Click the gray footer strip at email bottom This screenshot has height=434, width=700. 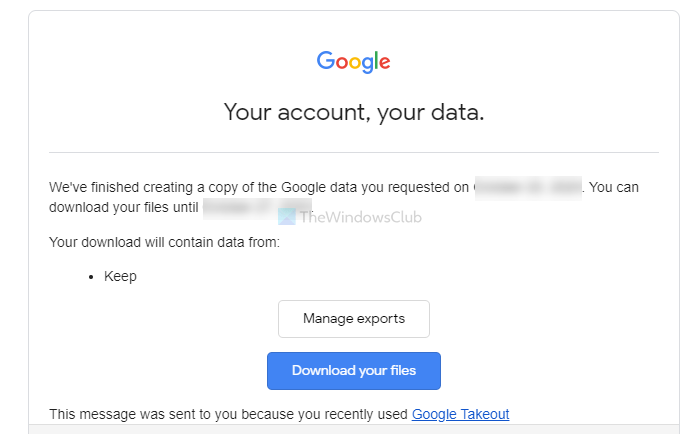tap(353, 429)
